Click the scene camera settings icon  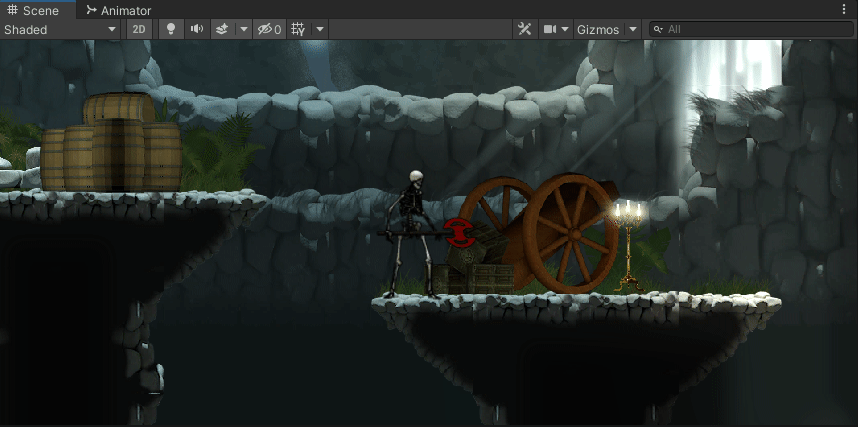(550, 30)
